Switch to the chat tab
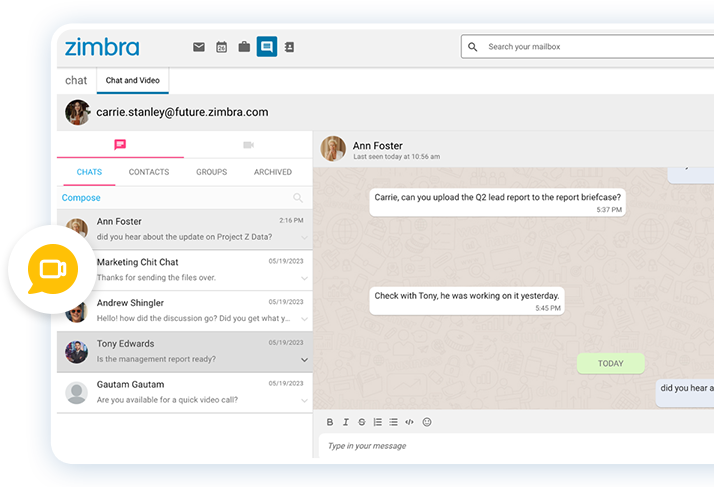 point(76,81)
